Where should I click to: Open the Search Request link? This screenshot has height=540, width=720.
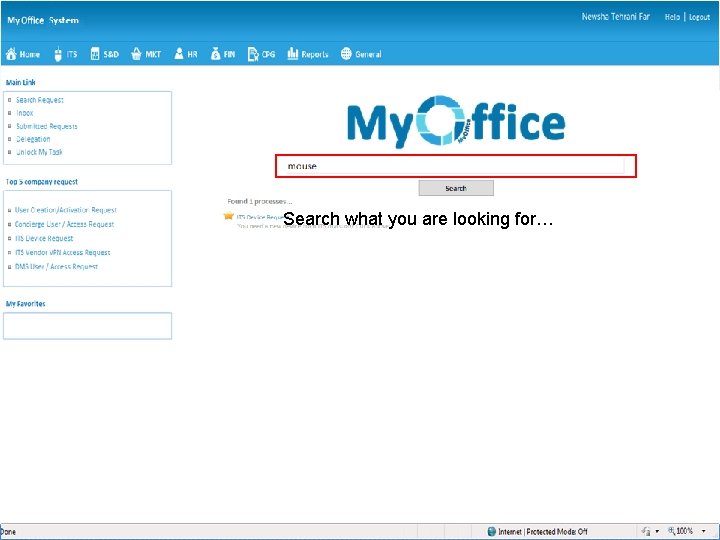pos(40,100)
